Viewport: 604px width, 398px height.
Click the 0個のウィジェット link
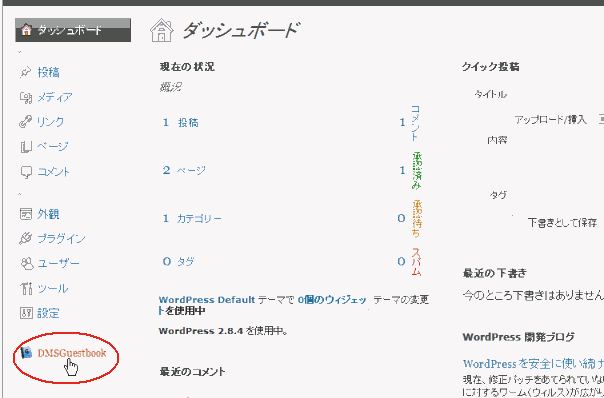(x=332, y=300)
